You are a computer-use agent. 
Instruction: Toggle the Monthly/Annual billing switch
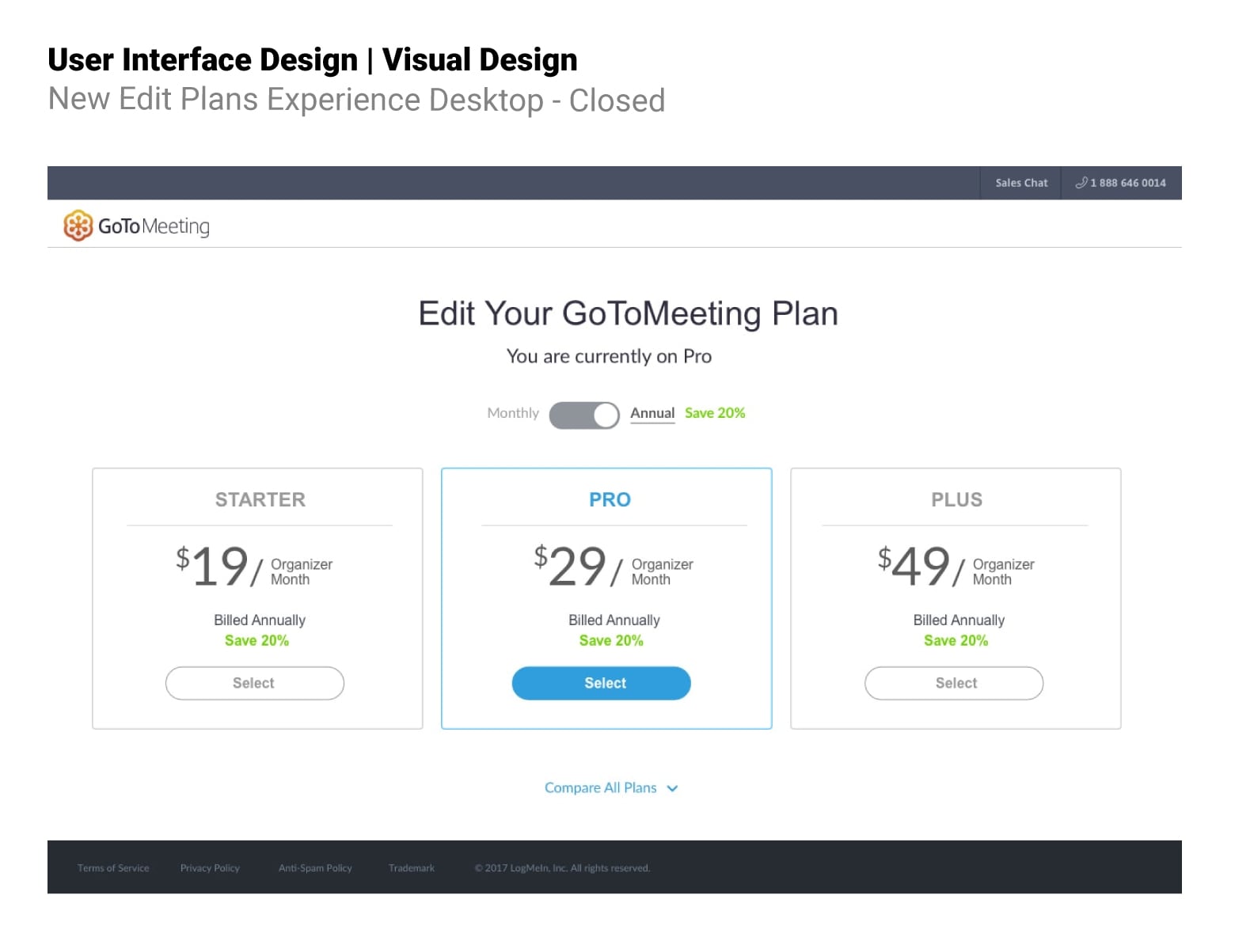coord(584,415)
